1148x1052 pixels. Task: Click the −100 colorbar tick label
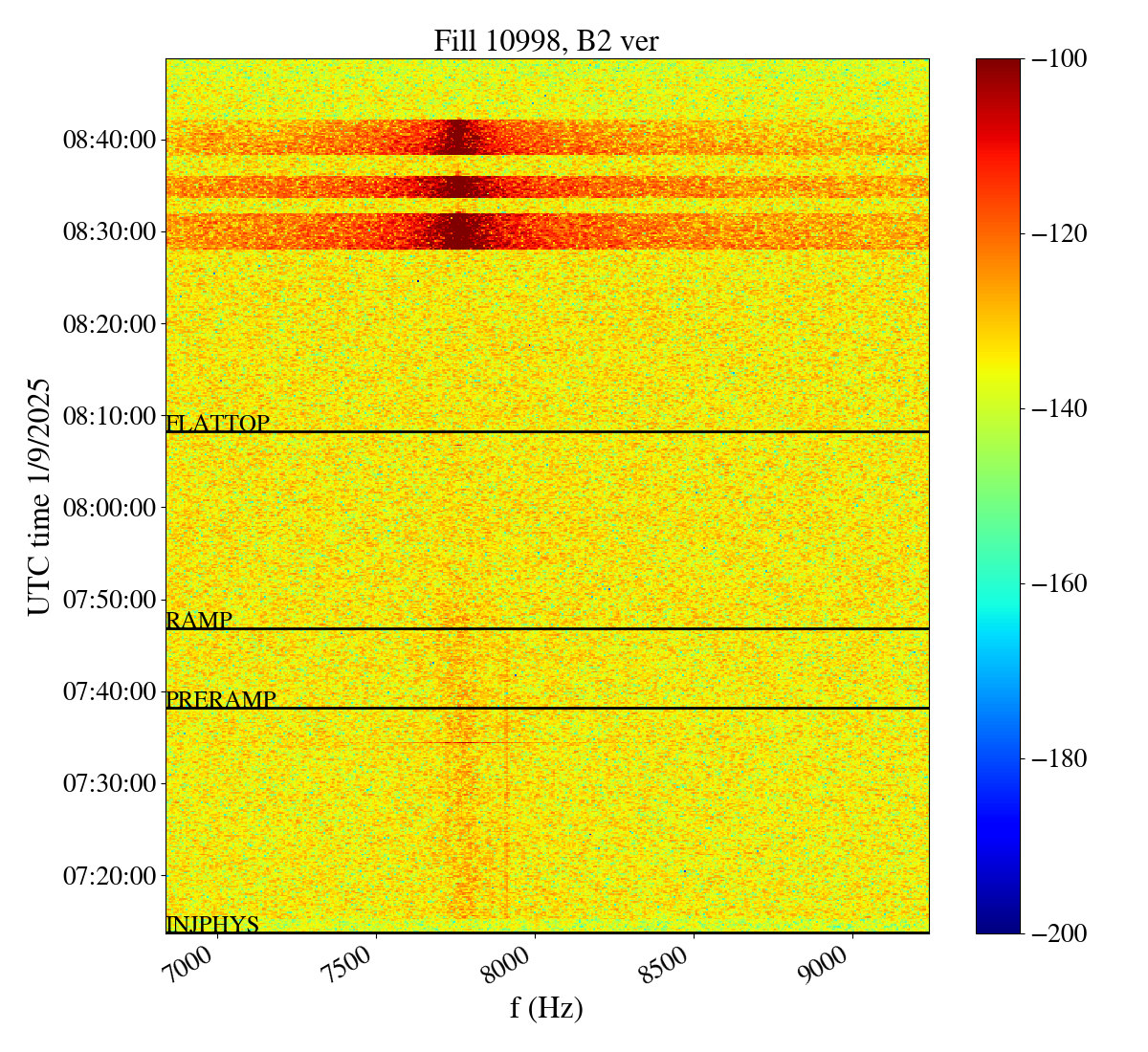pyautogui.click(x=1059, y=59)
